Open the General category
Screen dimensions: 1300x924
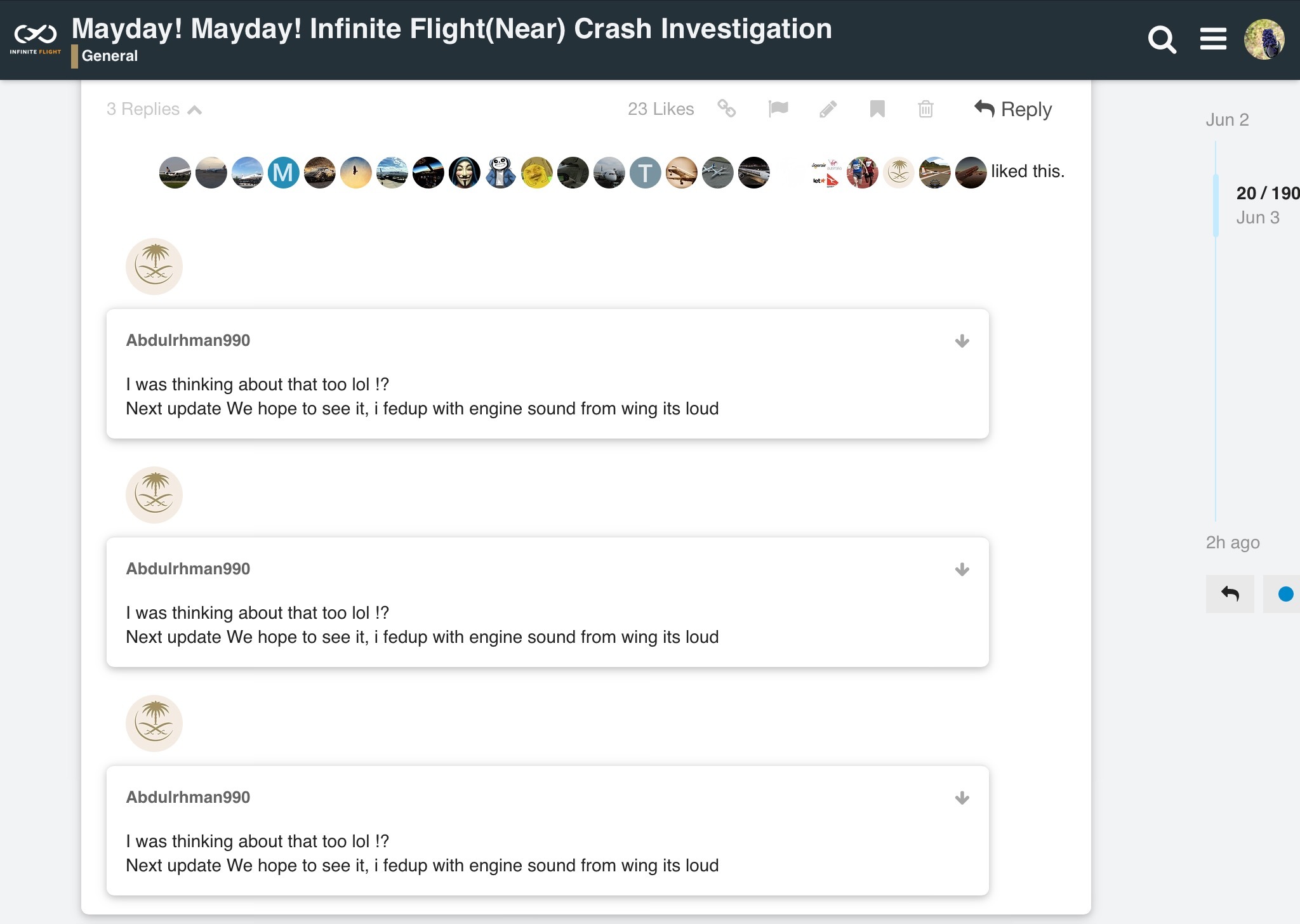tap(109, 56)
